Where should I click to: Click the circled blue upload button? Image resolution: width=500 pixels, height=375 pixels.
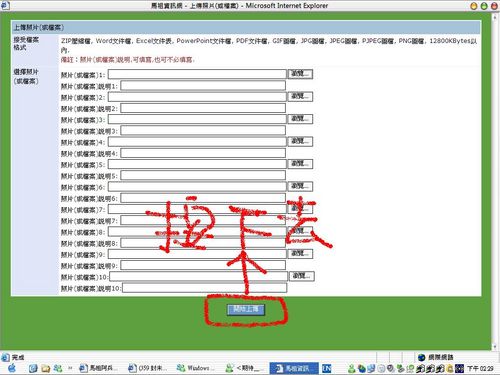246,309
